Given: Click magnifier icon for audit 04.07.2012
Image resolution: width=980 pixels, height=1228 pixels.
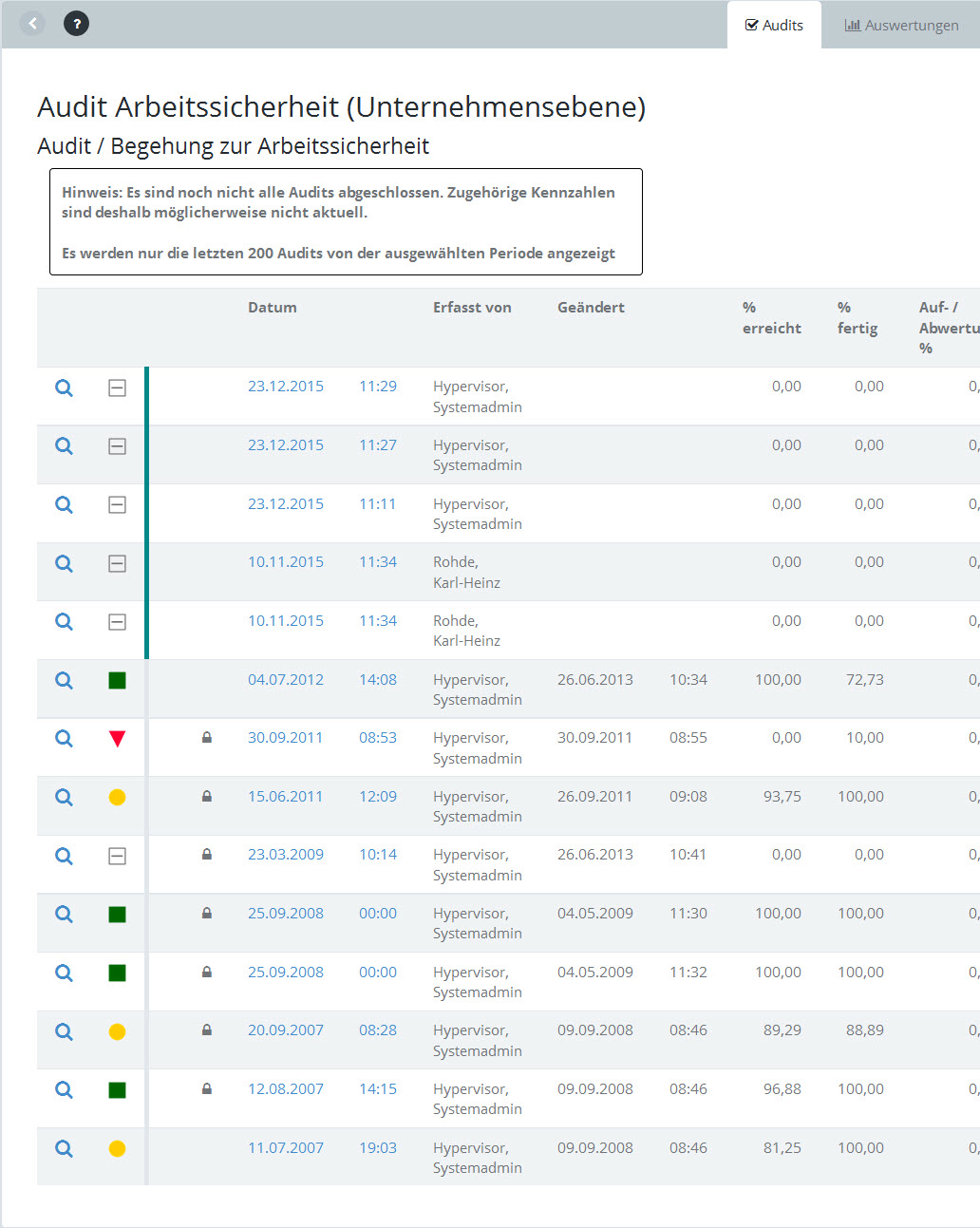Looking at the screenshot, I should [x=64, y=680].
